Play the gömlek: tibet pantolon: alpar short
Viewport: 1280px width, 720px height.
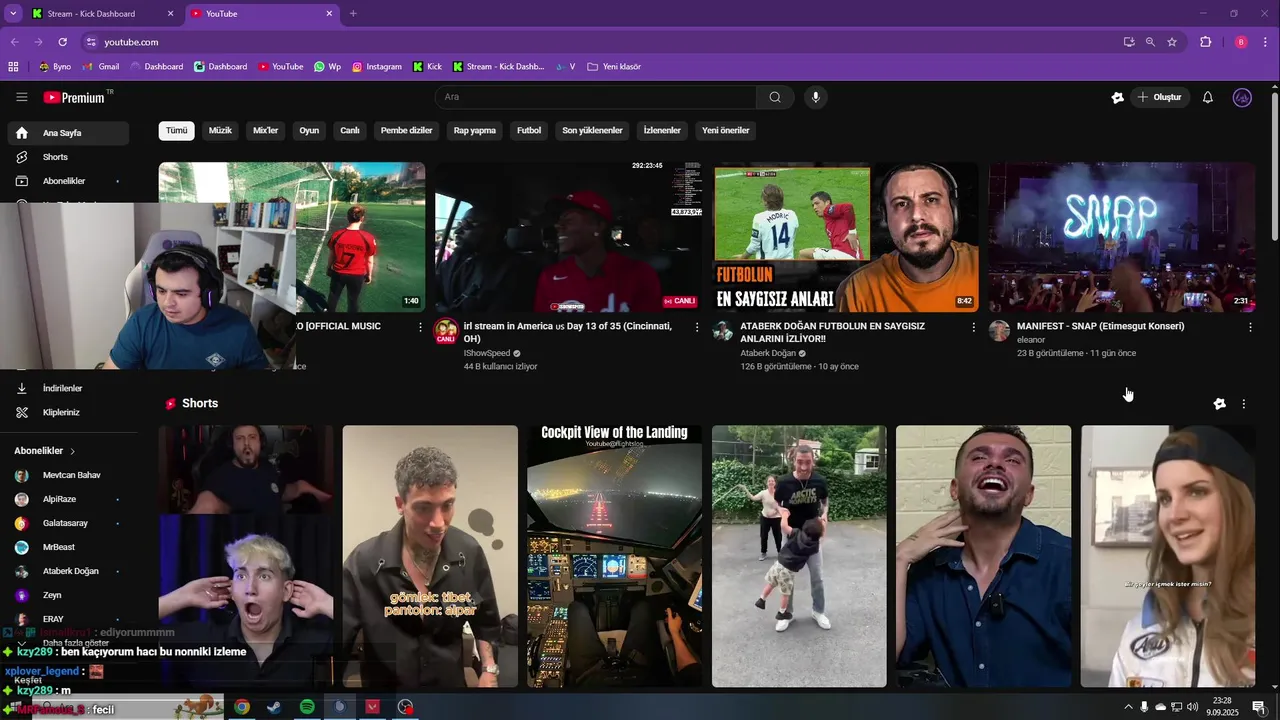coord(430,556)
